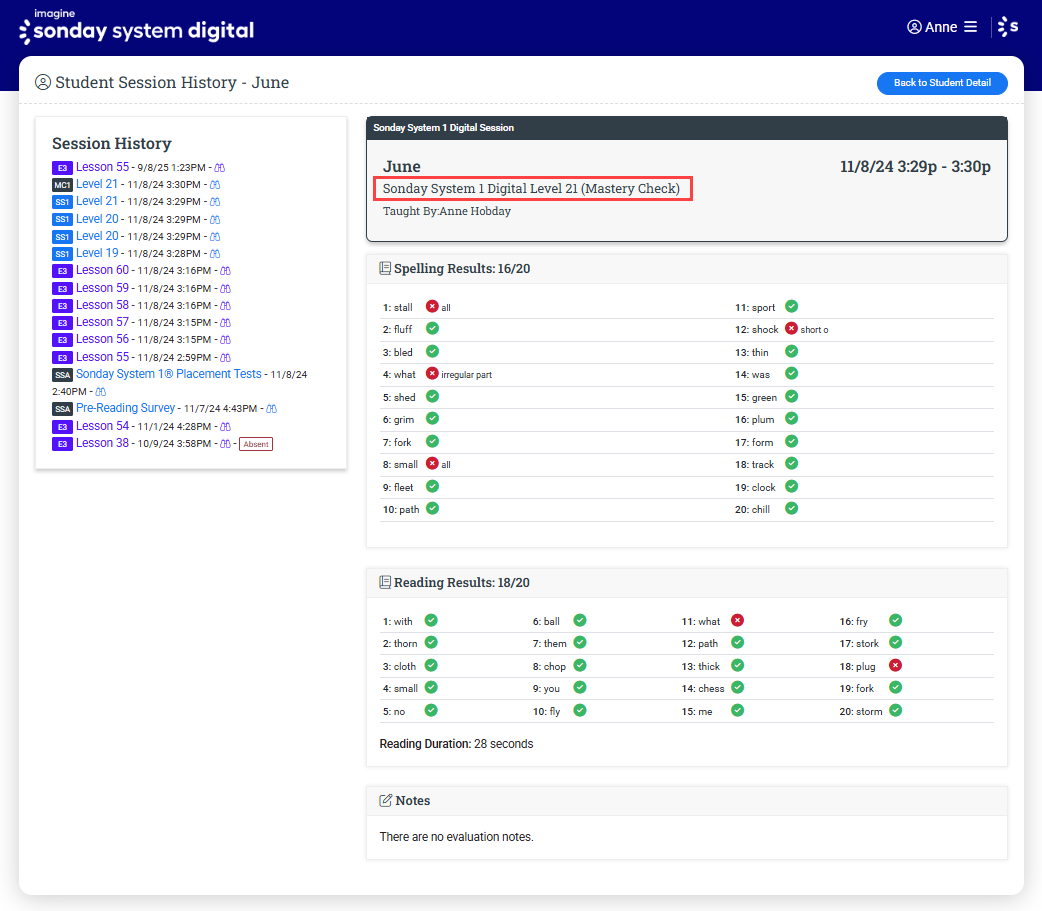Click binoculars icon beside Pre-Reading Survey
1042x911 pixels.
tap(271, 409)
